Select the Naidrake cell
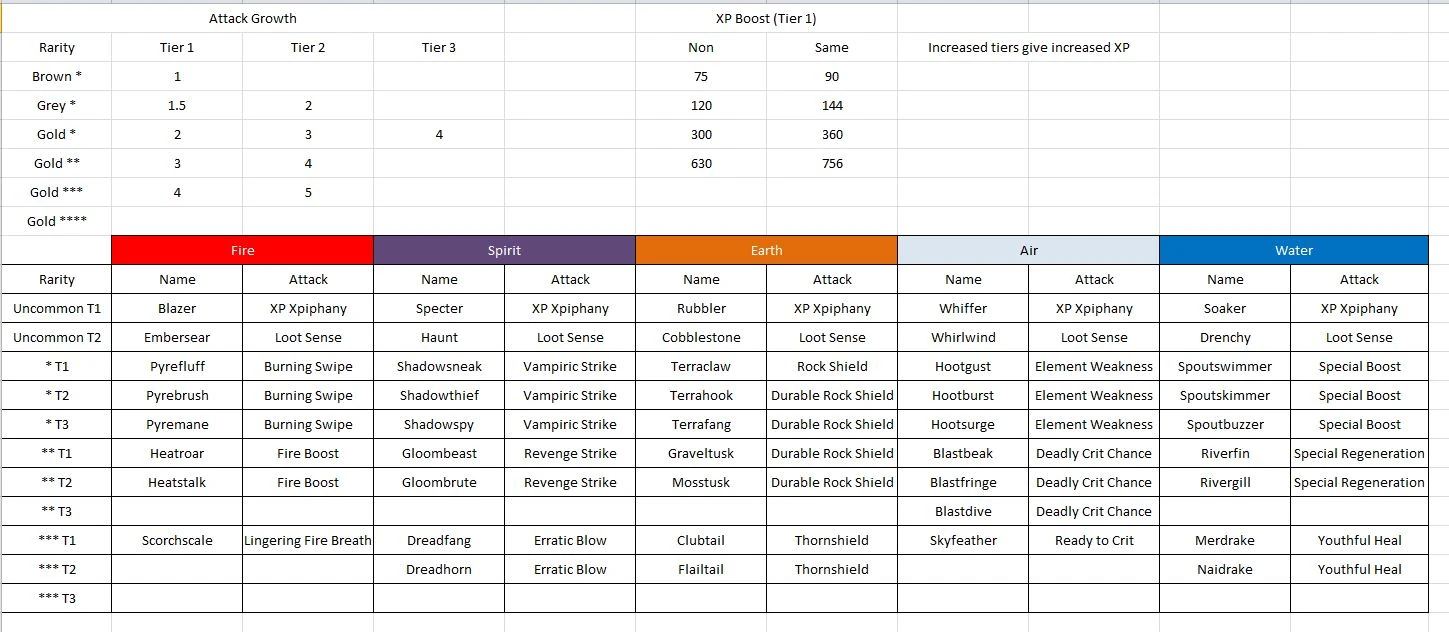1449x632 pixels. 1225,570
